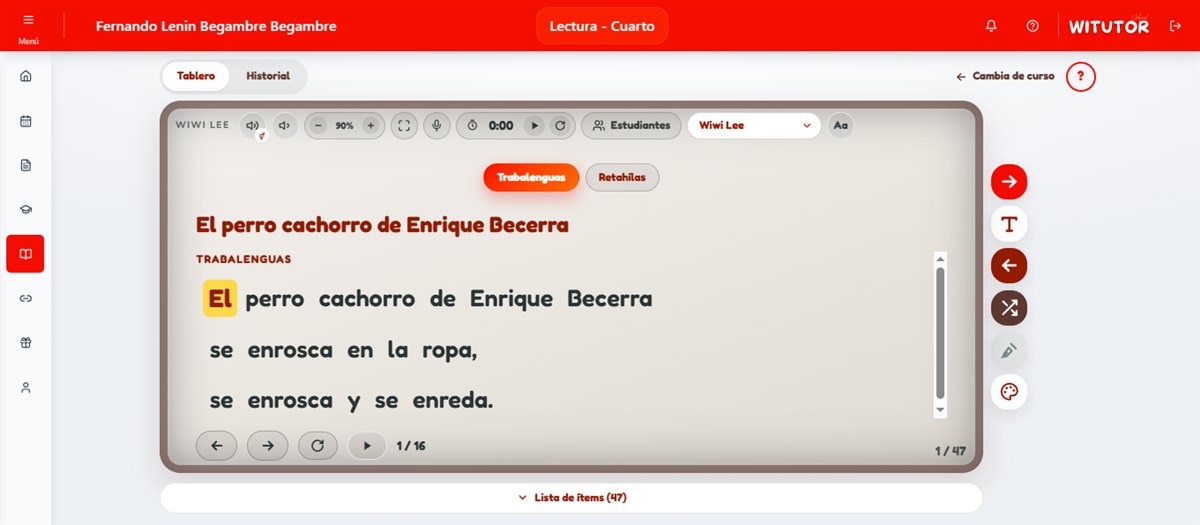Go to home in left sidebar
1200x525 pixels.
point(26,76)
